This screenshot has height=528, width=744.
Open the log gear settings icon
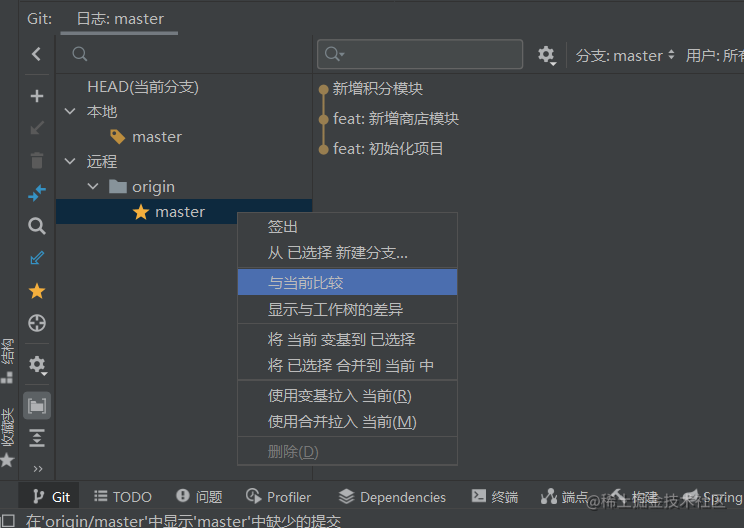[547, 56]
